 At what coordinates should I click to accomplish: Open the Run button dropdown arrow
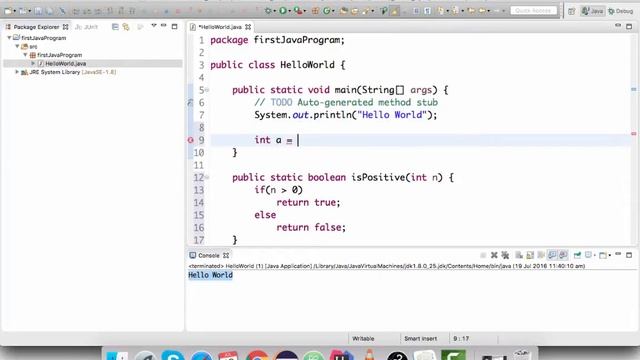(290, 11)
